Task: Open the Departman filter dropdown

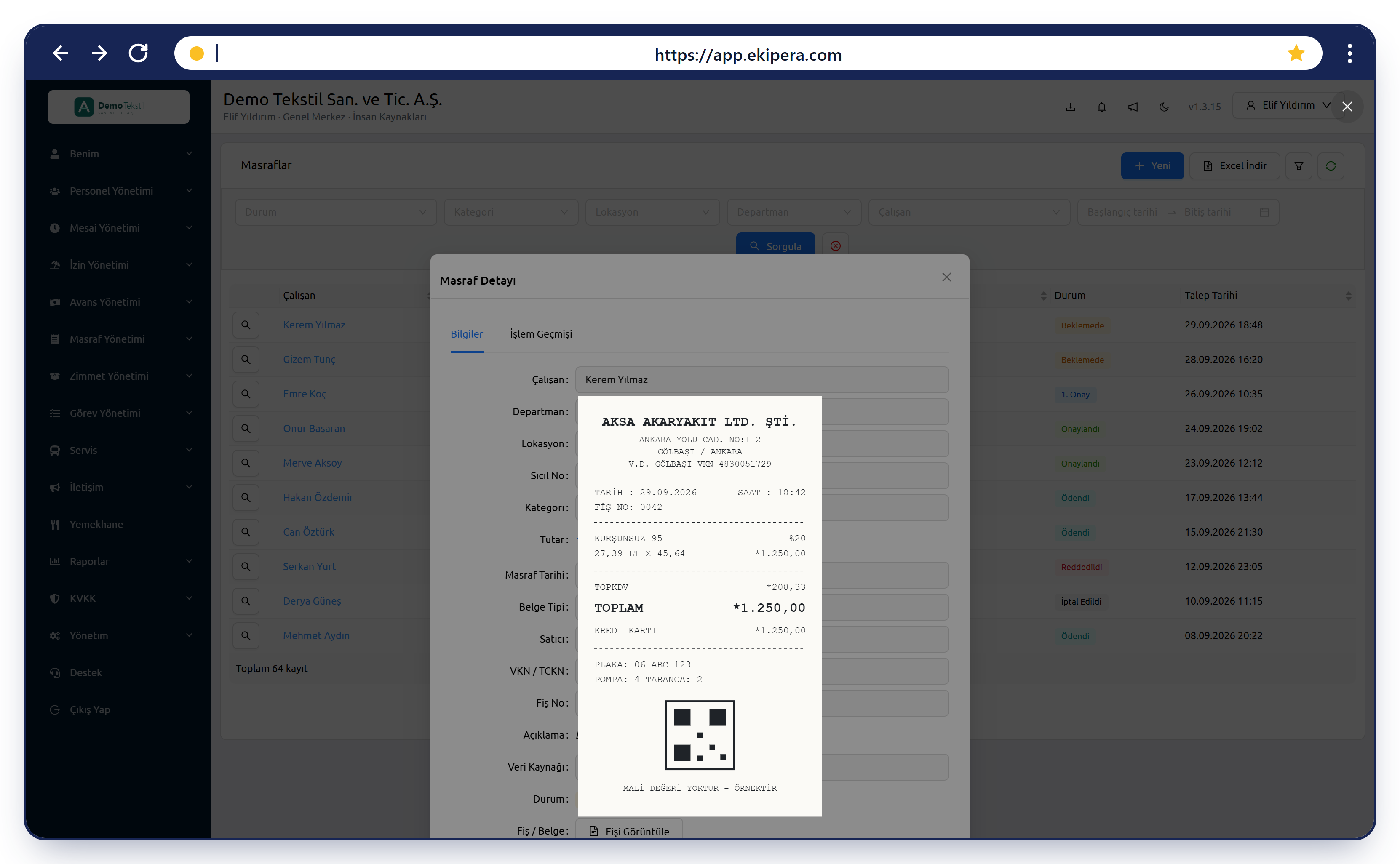Action: click(794, 212)
